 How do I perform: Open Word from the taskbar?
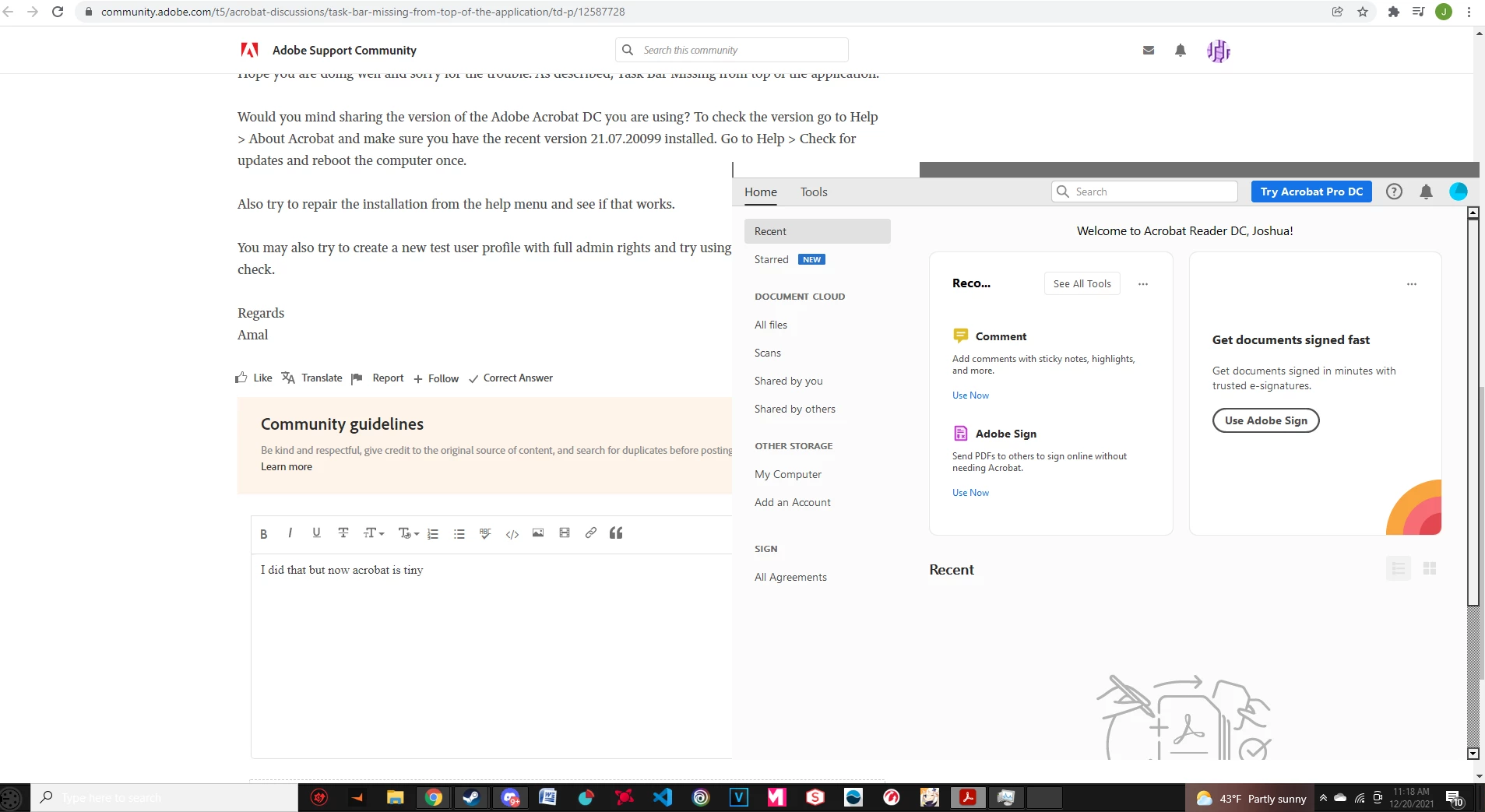(547, 797)
